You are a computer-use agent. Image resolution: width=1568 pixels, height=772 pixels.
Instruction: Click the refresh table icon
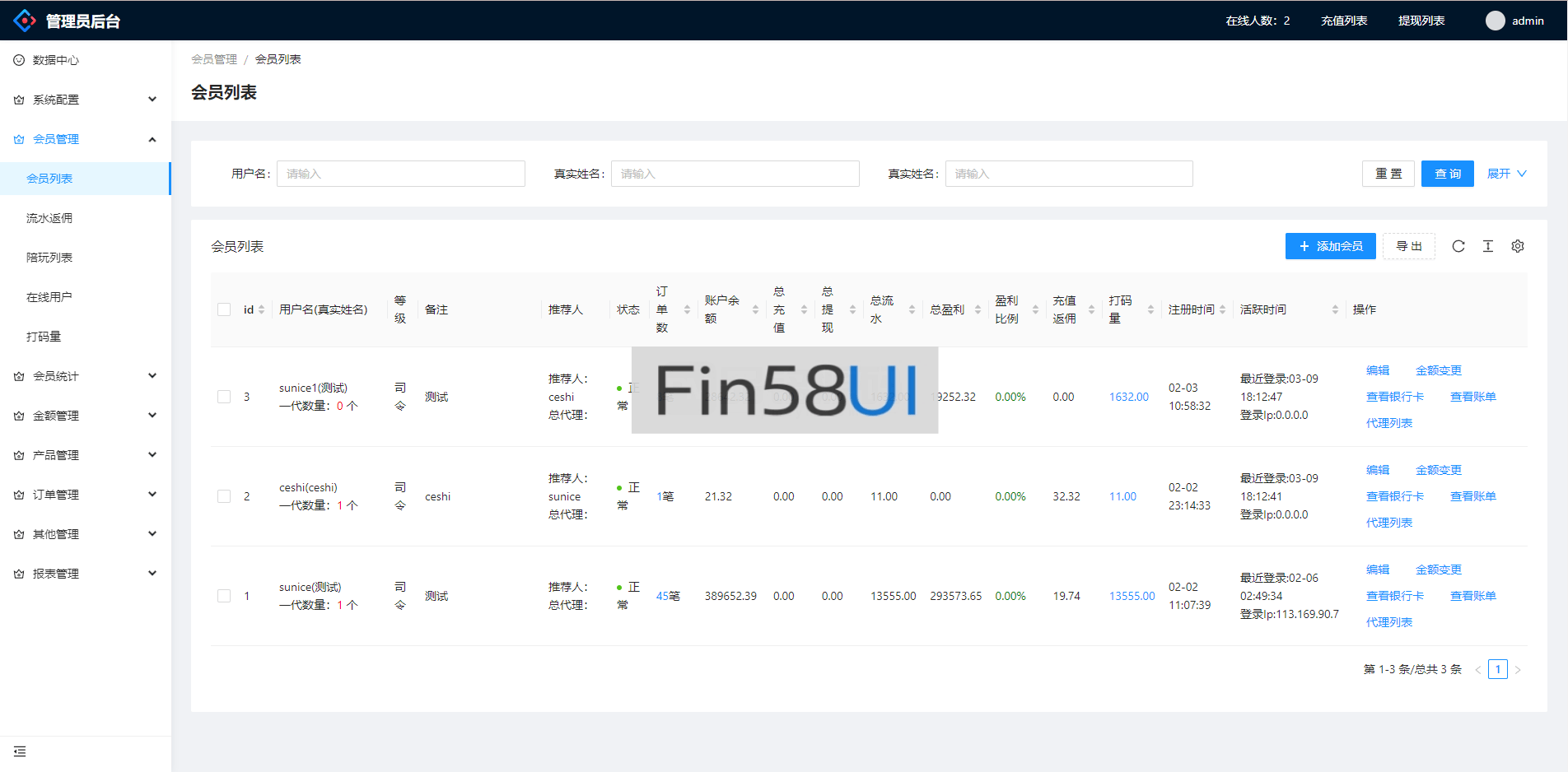[1458, 246]
